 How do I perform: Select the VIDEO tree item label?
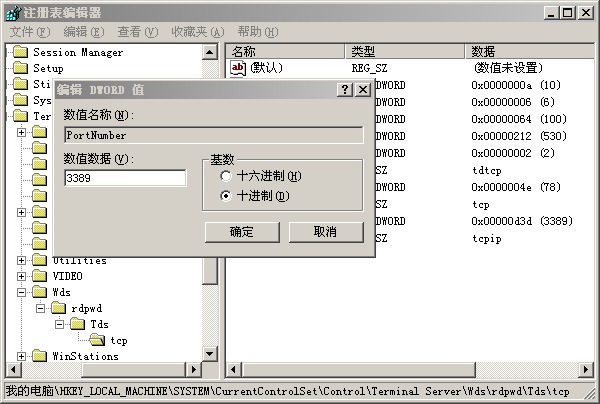pyautogui.click(x=67, y=276)
